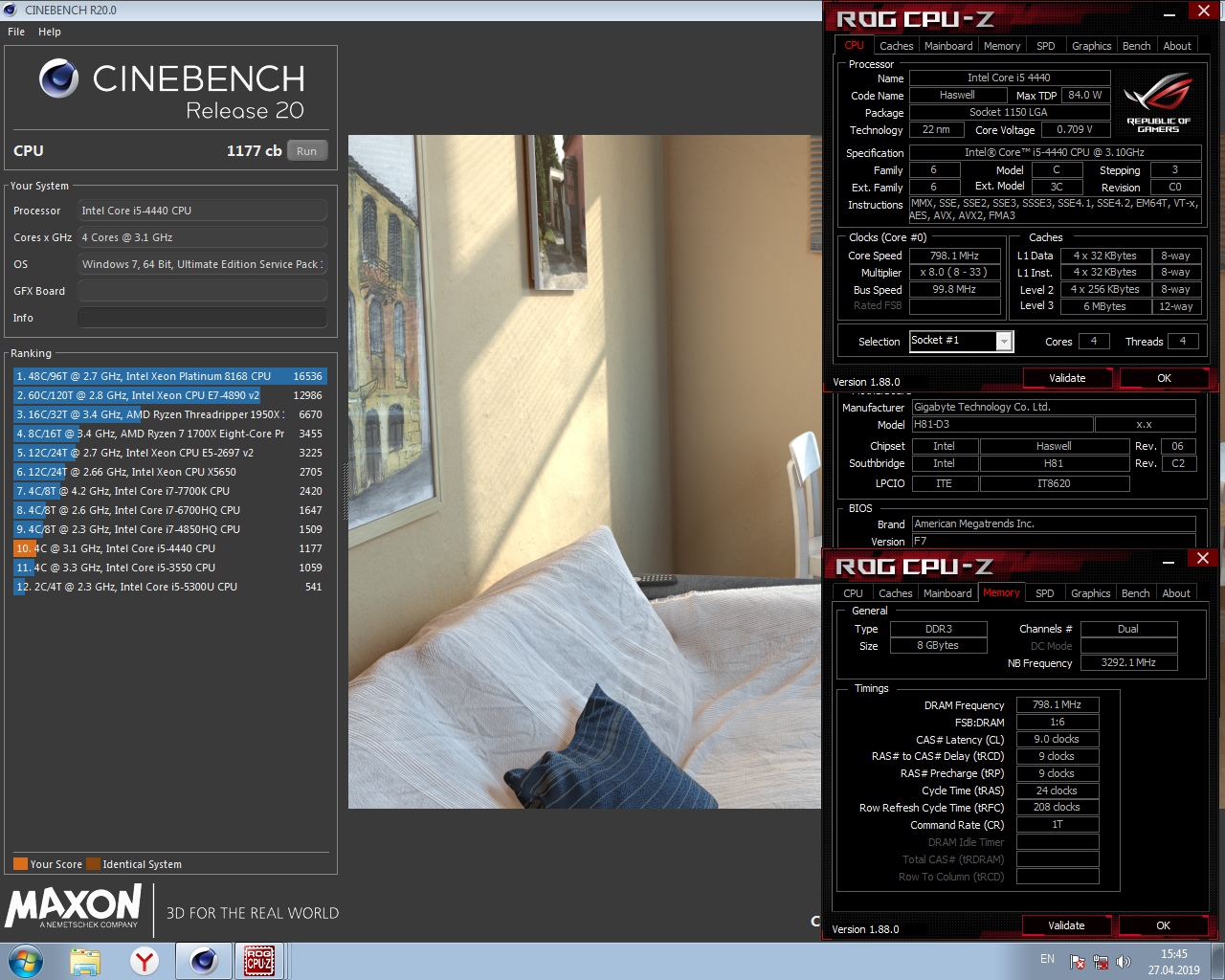Click the Processor field in Cinebench
This screenshot has width=1225, height=980.
[202, 211]
